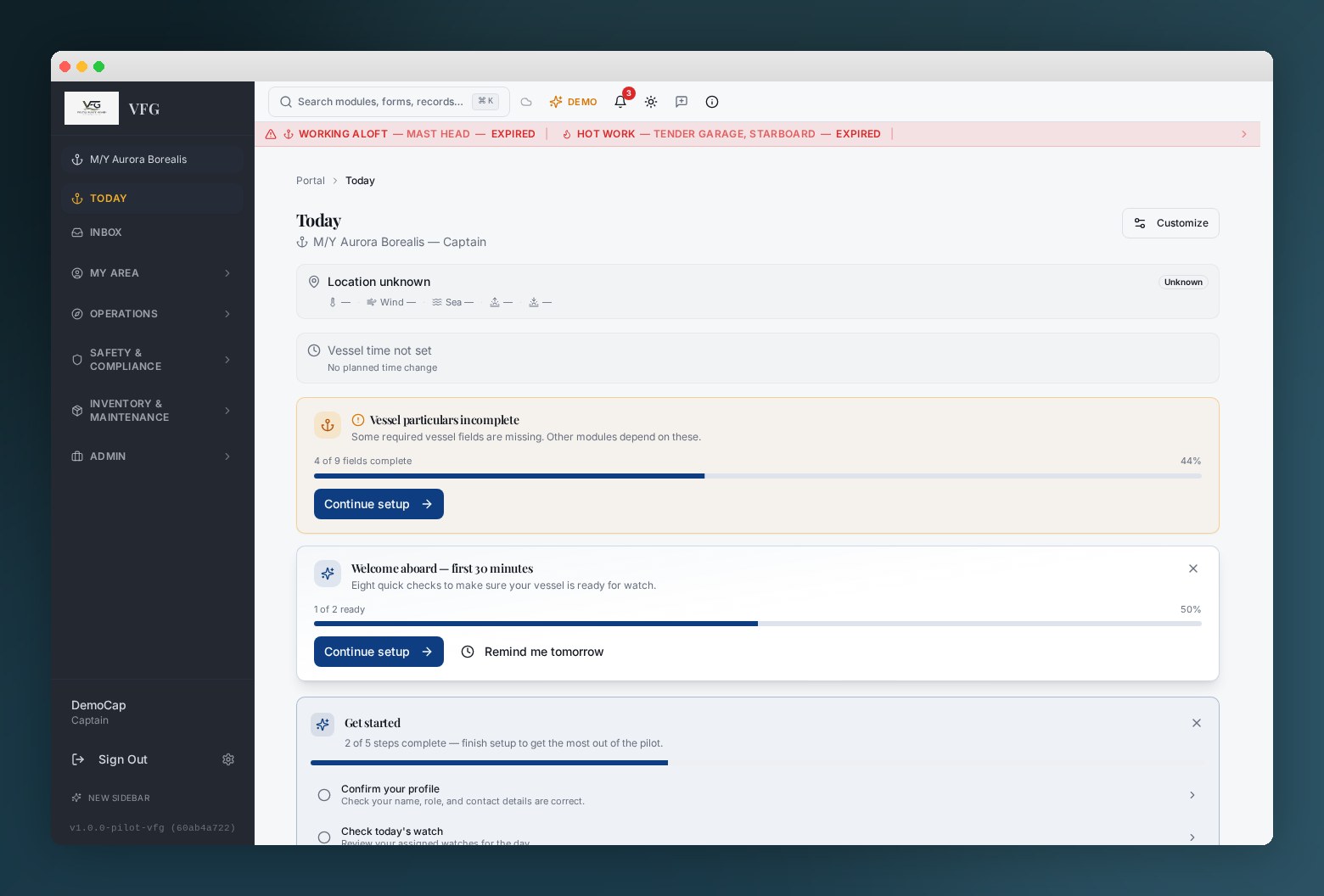
Task: Go to Portal via the breadcrumb
Action: 311,181
